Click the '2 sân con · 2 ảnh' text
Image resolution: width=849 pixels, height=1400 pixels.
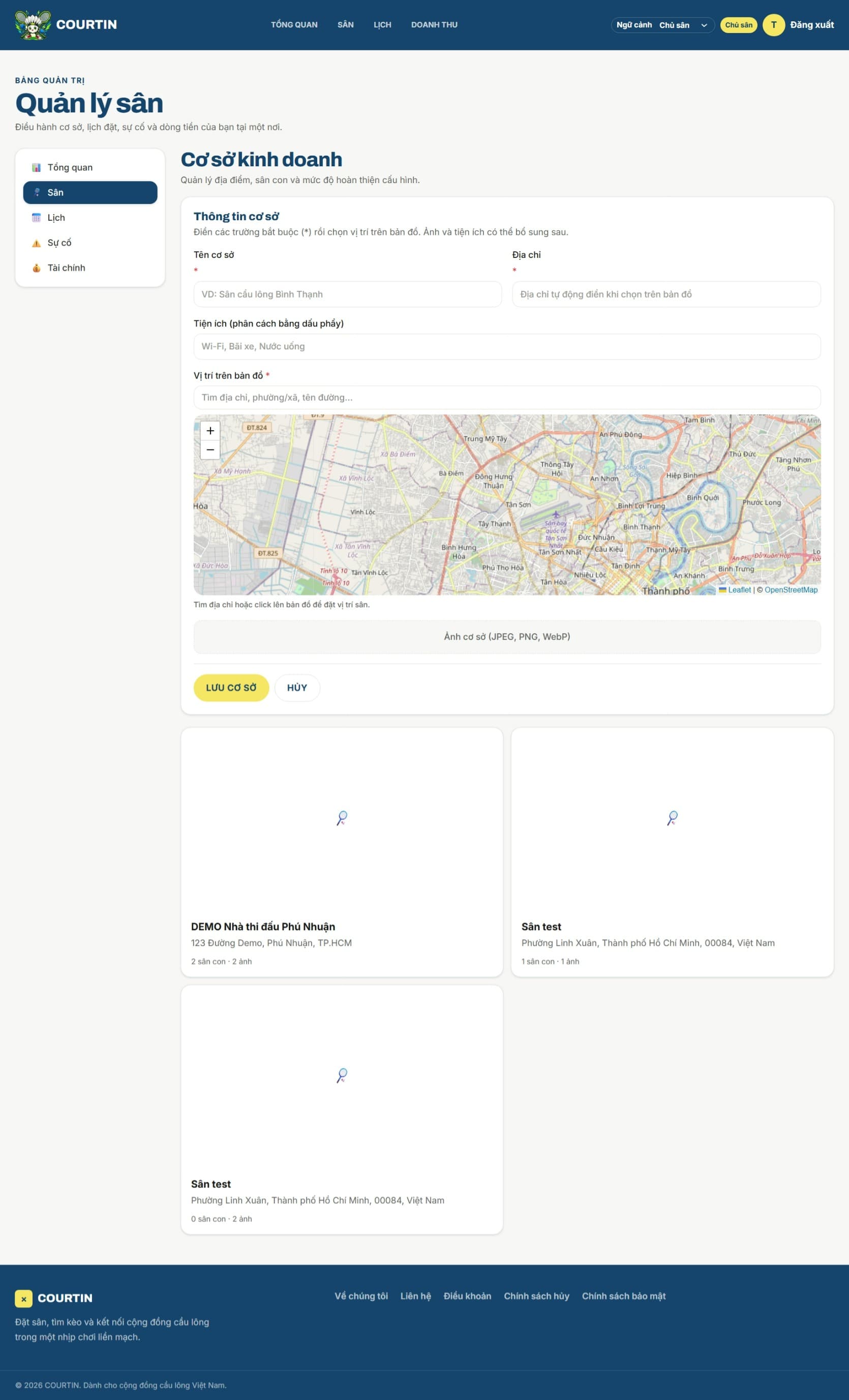click(x=222, y=961)
